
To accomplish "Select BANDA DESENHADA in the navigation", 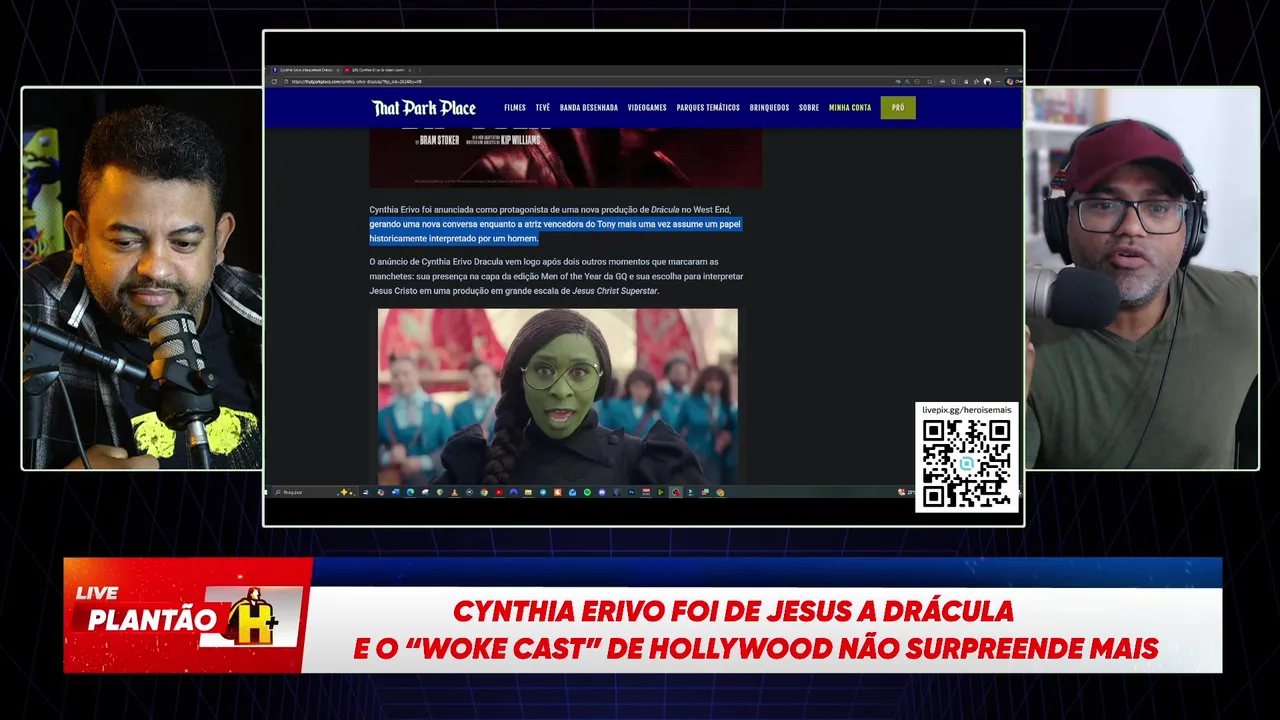I will (589, 107).
